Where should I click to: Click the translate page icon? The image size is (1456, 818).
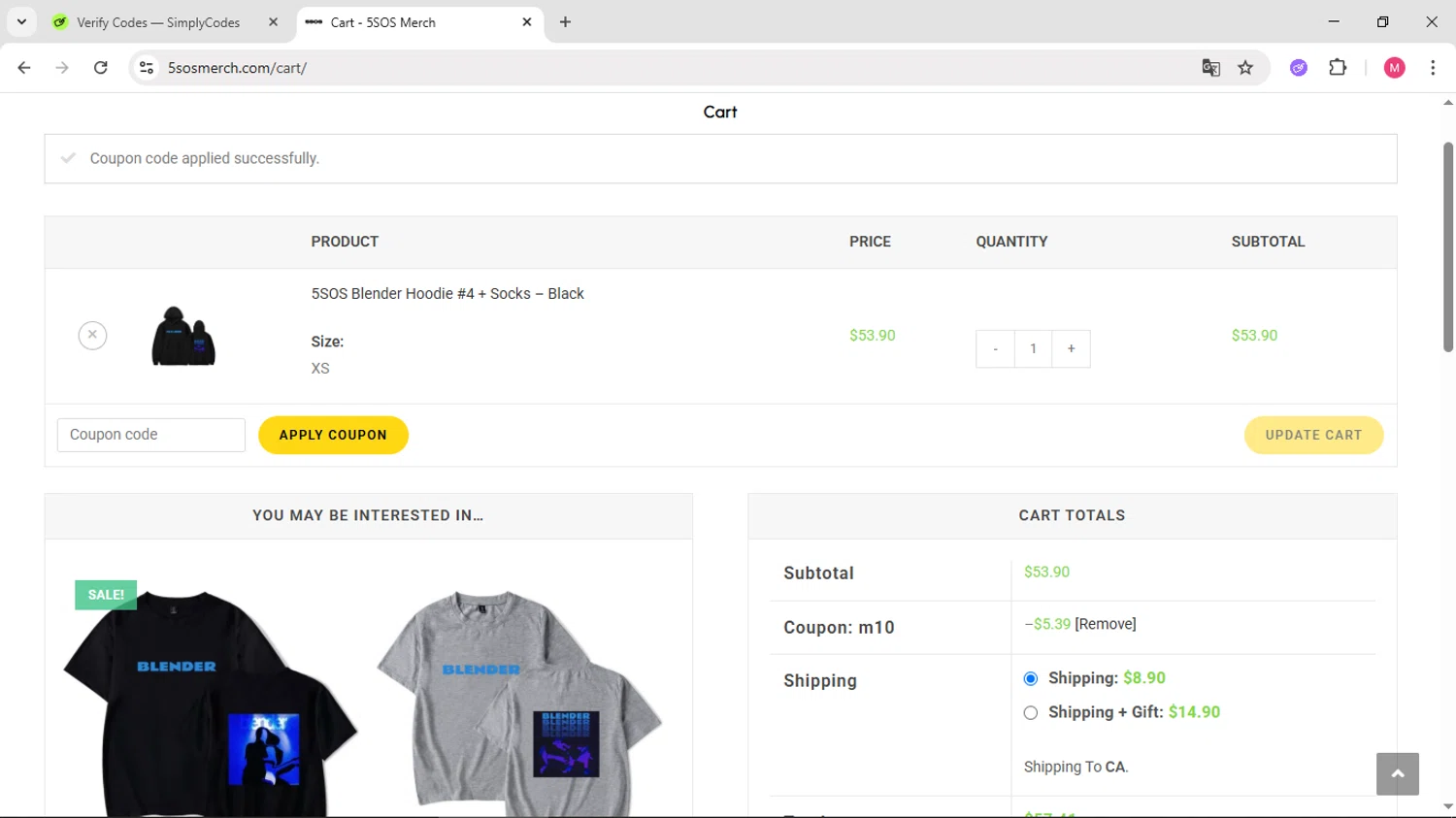click(1210, 68)
